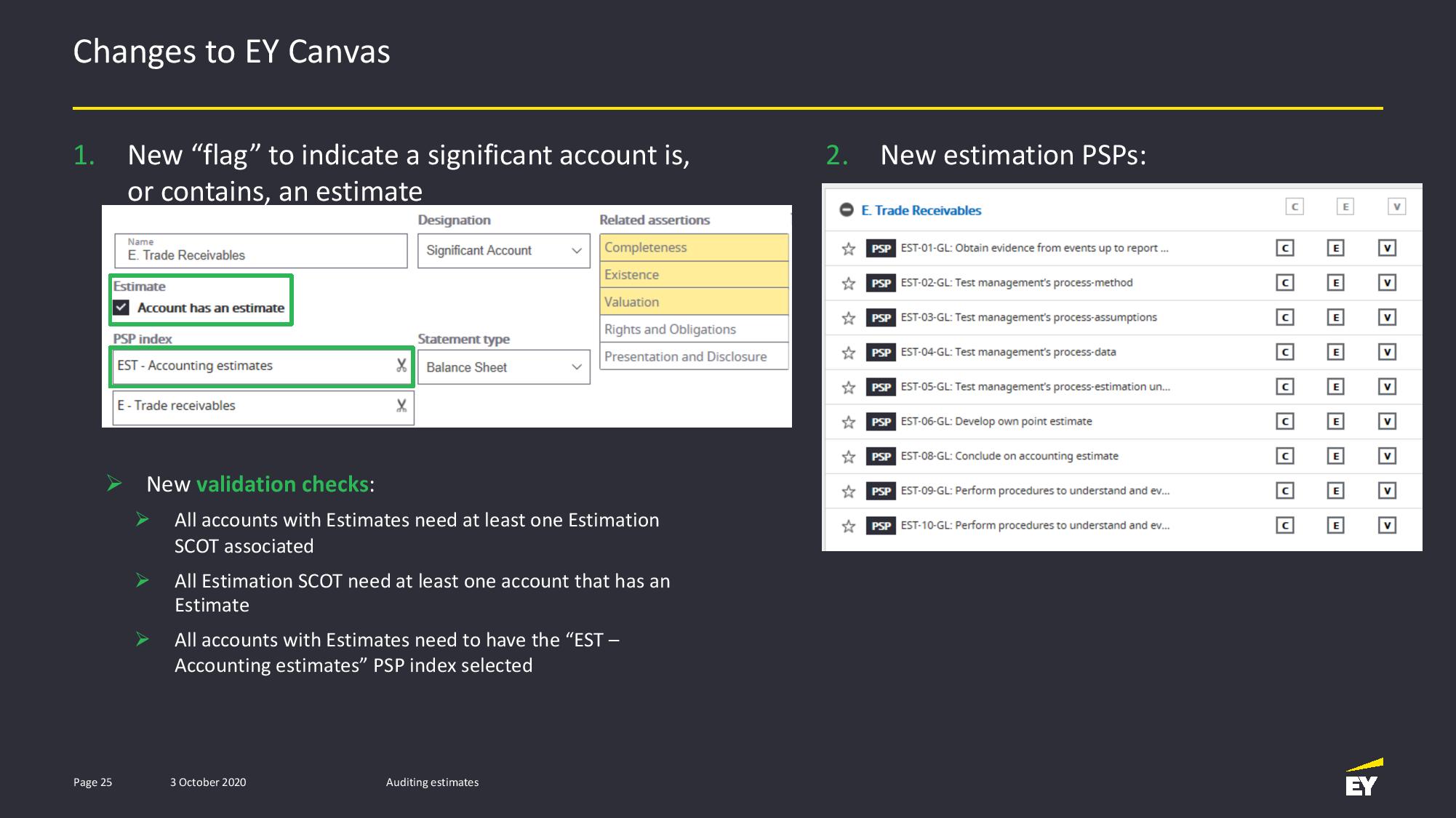The height and width of the screenshot is (818, 1456).
Task: Star the EST-02-GL procedure row
Action: pyautogui.click(x=848, y=284)
